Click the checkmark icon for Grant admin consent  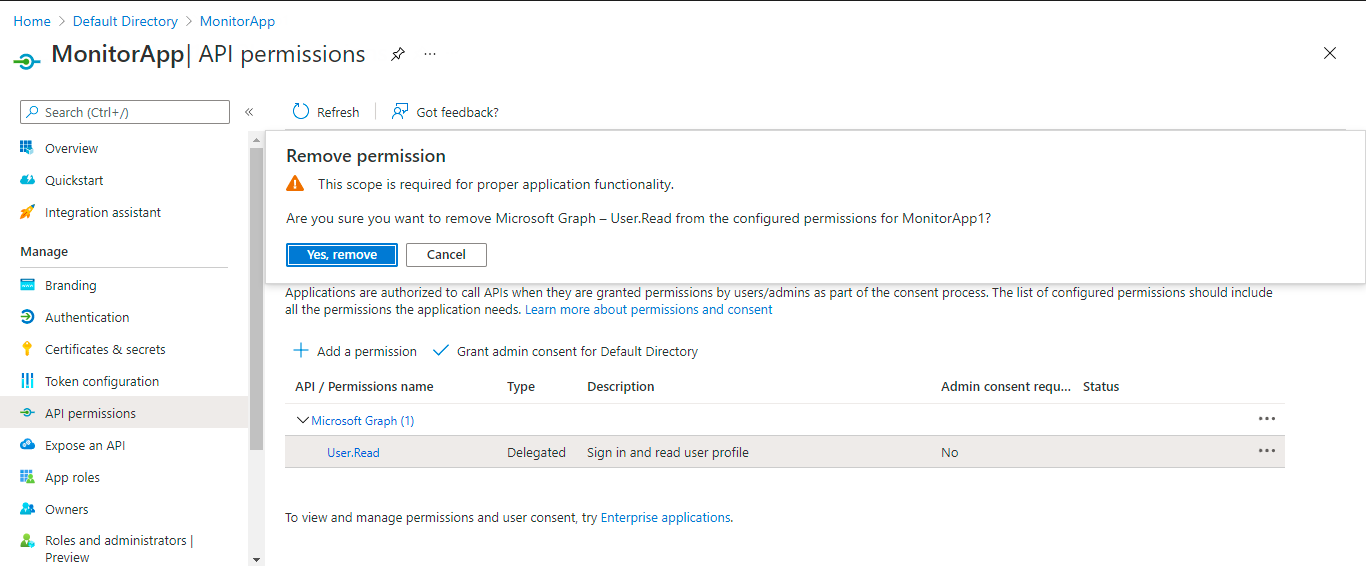pos(440,351)
